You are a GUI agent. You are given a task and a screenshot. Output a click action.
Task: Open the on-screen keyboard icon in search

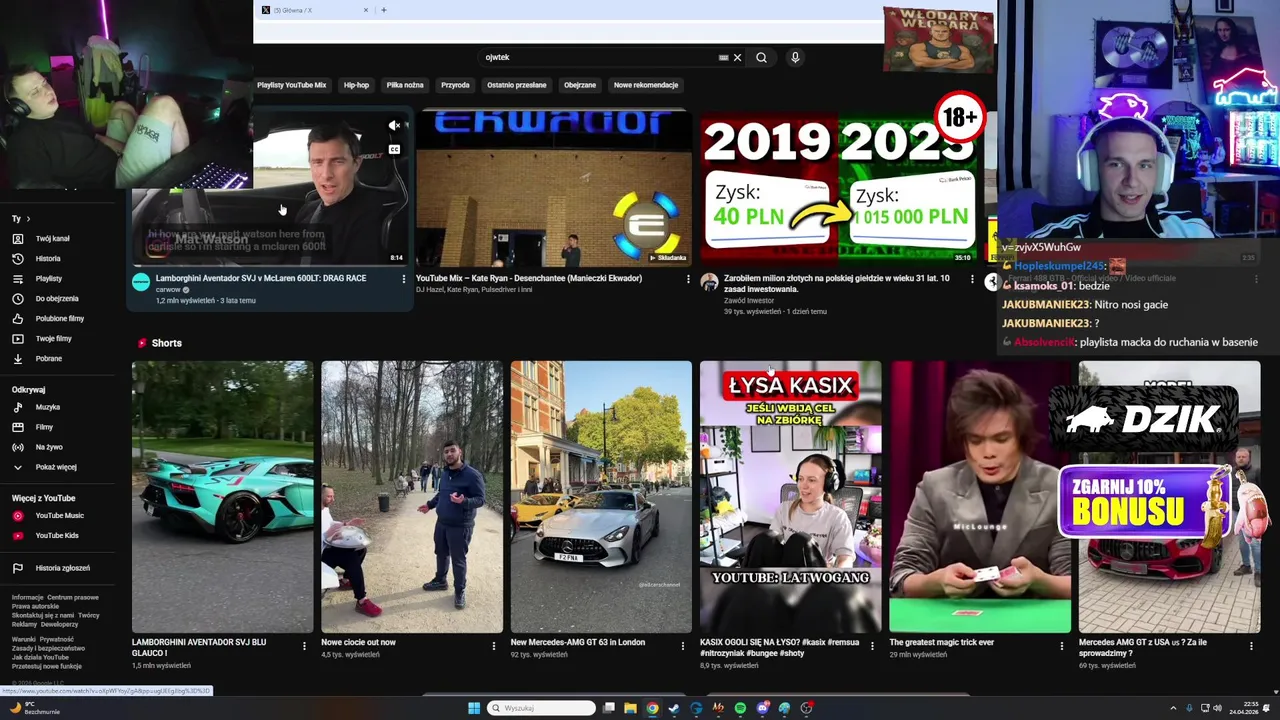(x=723, y=57)
